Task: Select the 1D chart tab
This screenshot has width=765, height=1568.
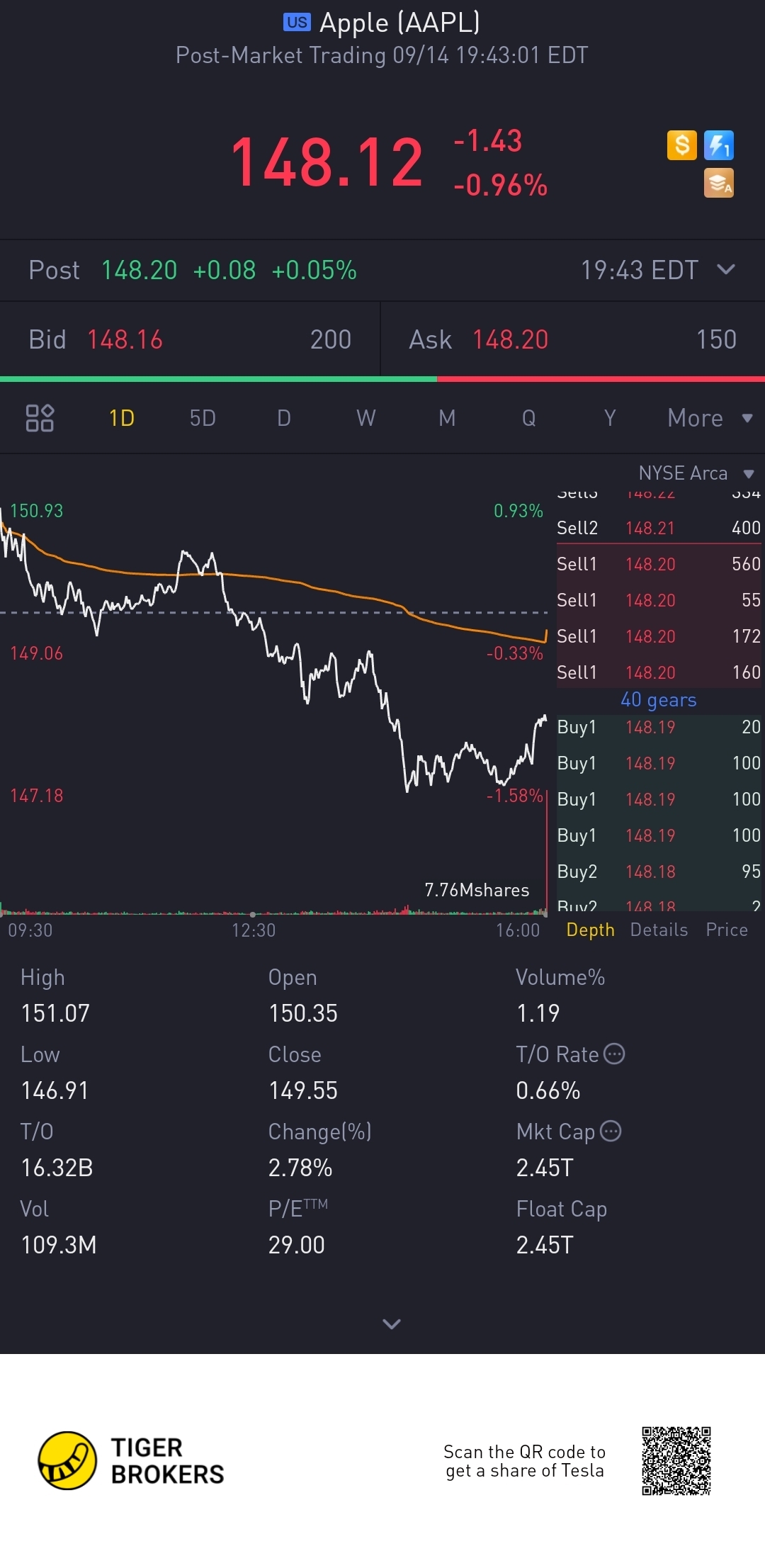Action: [122, 418]
